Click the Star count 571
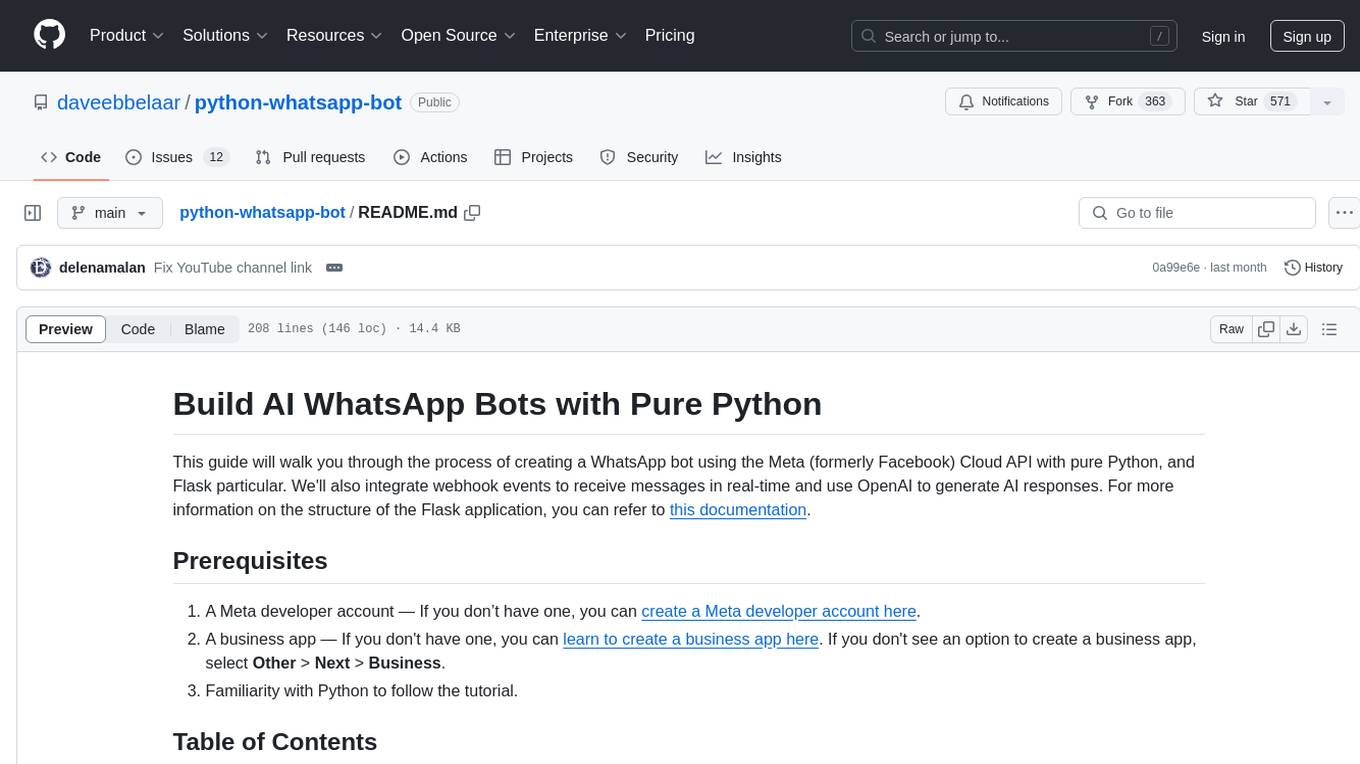The width and height of the screenshot is (1360, 764). (1280, 101)
